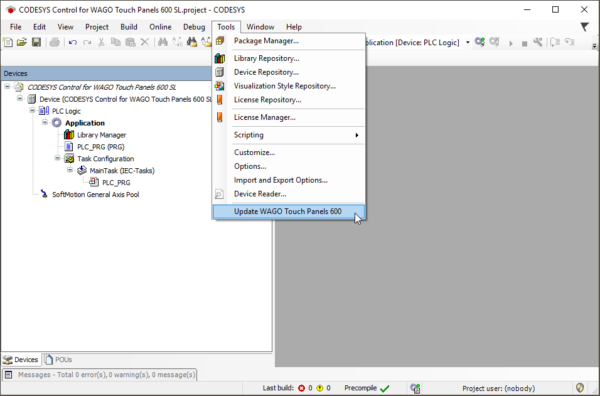The image size is (600, 396).
Task: Choose Import and Export Options...
Action: click(289, 180)
